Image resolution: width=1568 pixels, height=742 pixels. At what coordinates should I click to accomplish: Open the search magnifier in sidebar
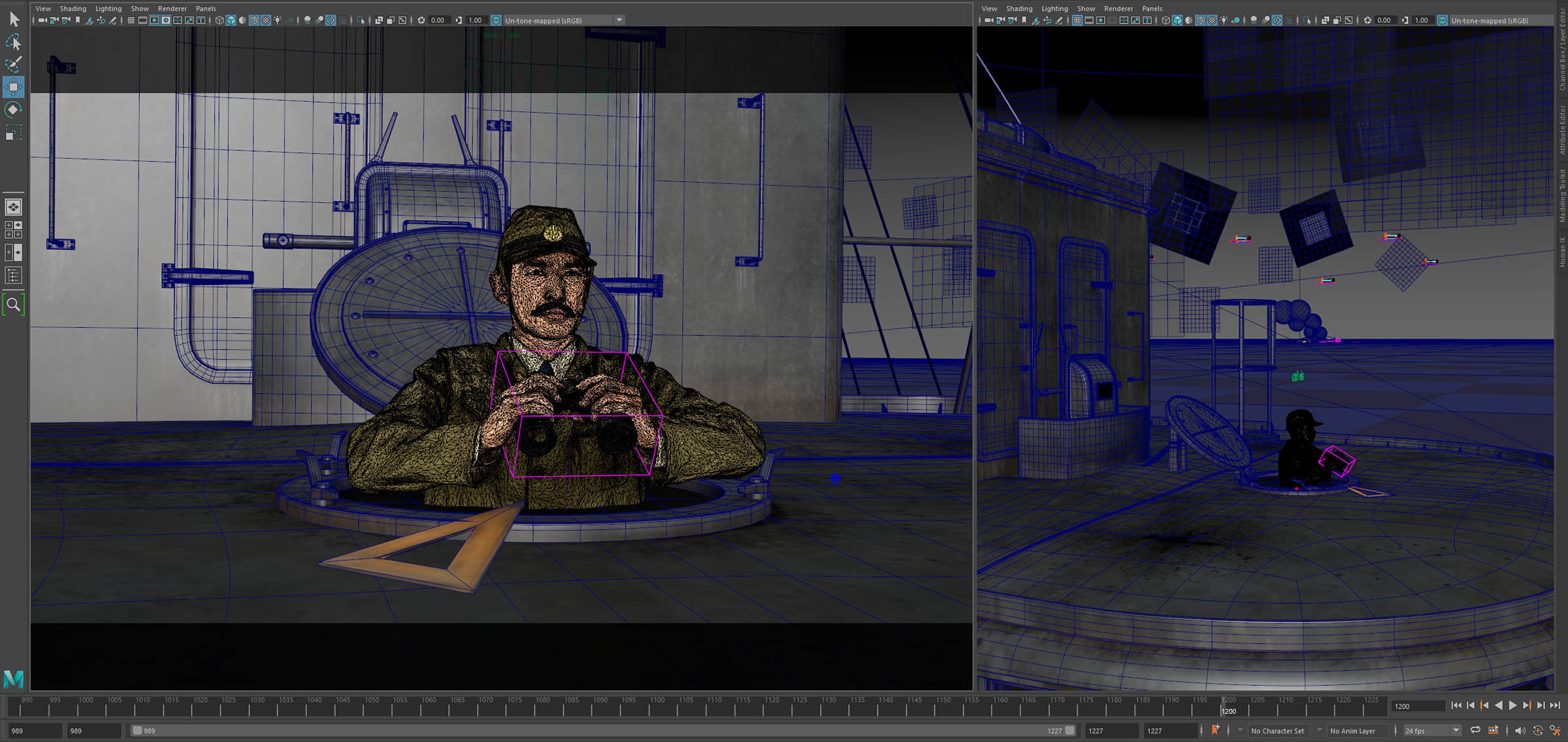click(x=14, y=305)
